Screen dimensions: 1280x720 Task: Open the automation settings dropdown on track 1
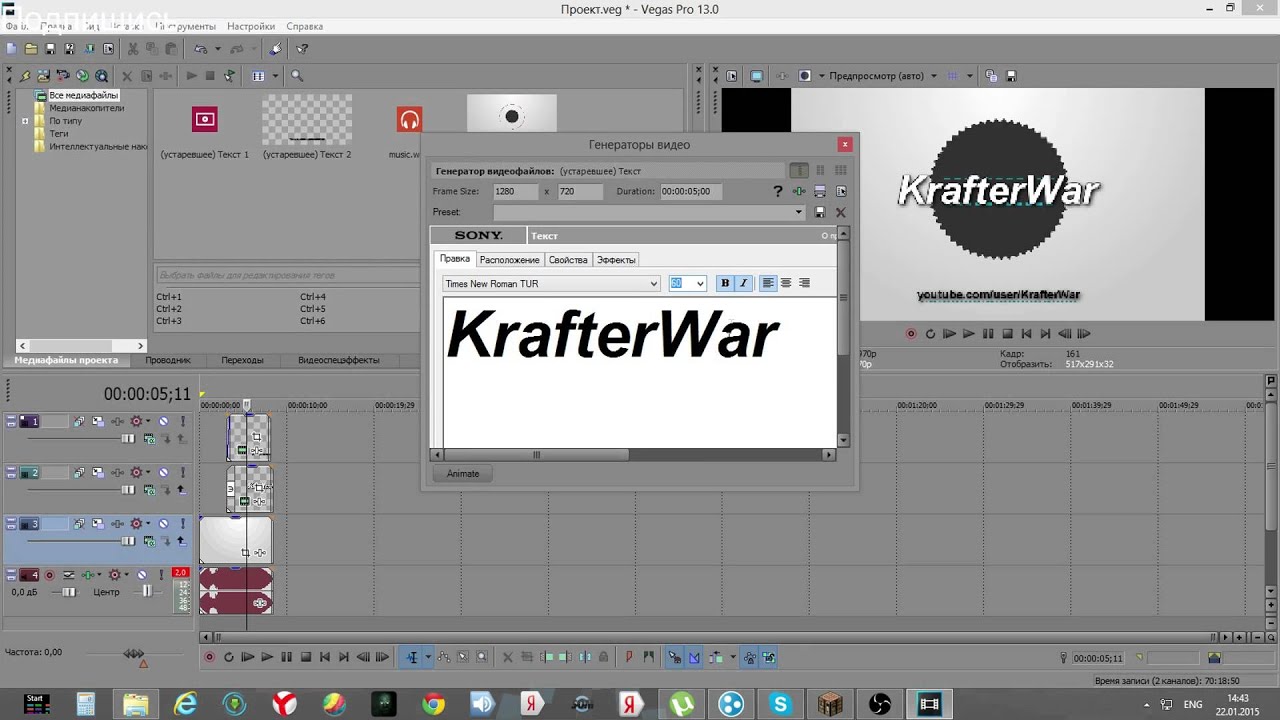pyautogui.click(x=148, y=422)
